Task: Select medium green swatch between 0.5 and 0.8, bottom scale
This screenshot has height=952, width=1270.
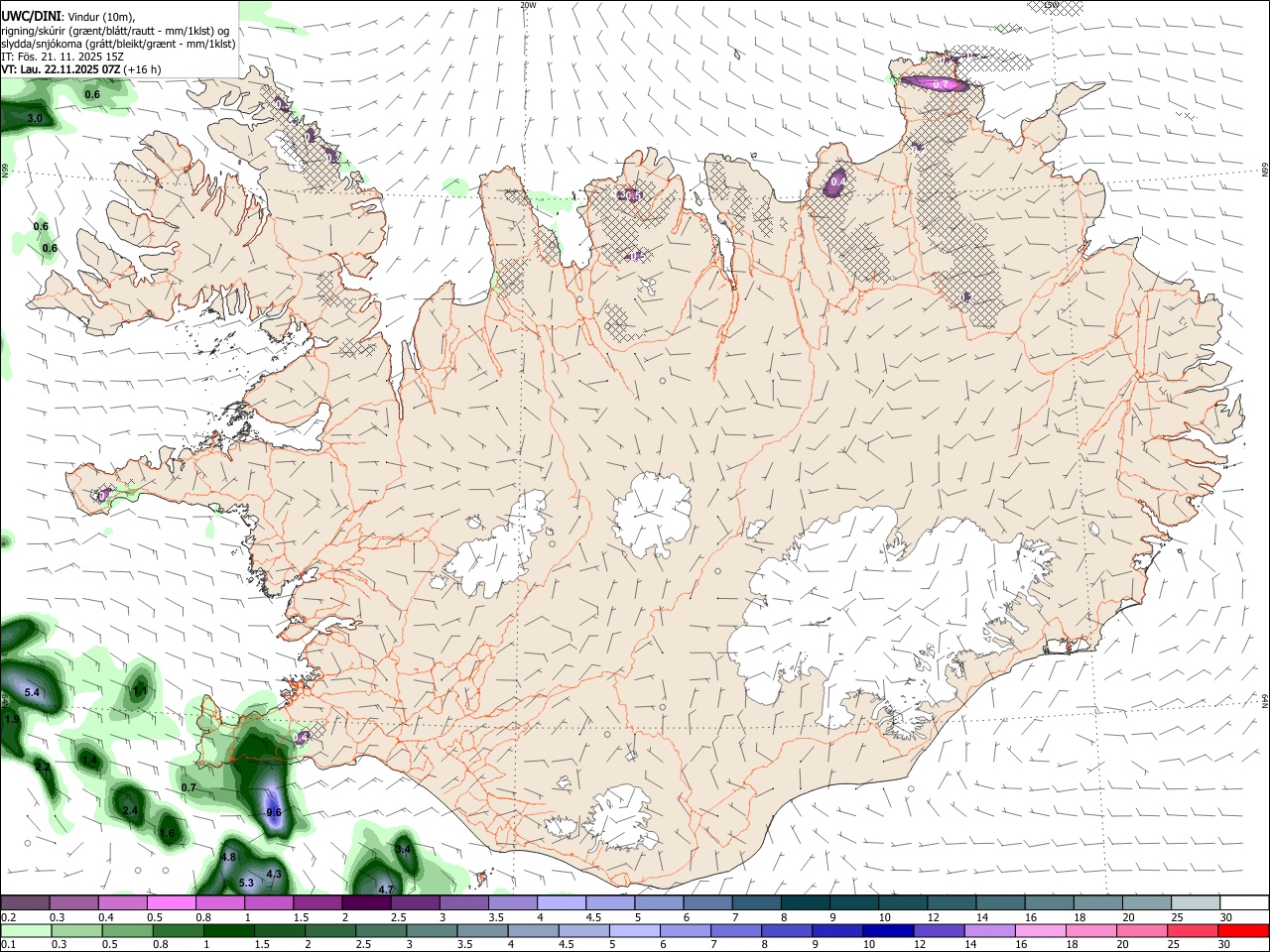Action: 128,931
